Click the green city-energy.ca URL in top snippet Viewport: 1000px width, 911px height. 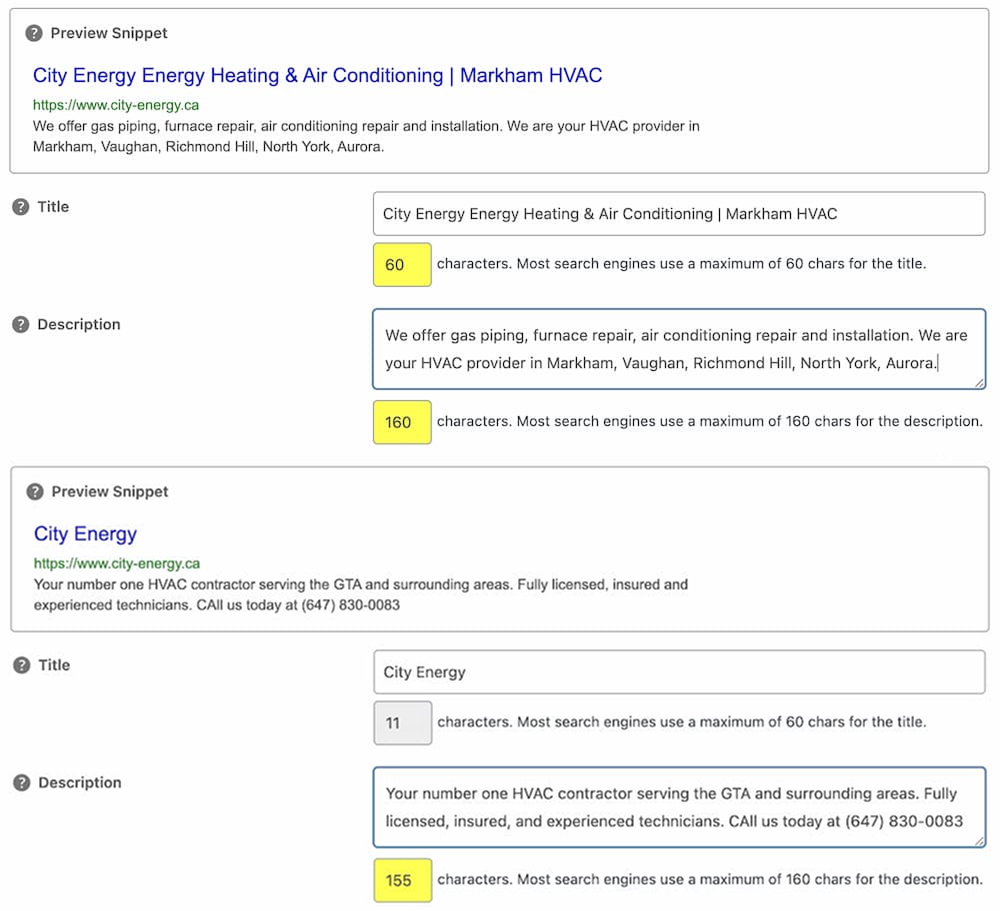116,105
